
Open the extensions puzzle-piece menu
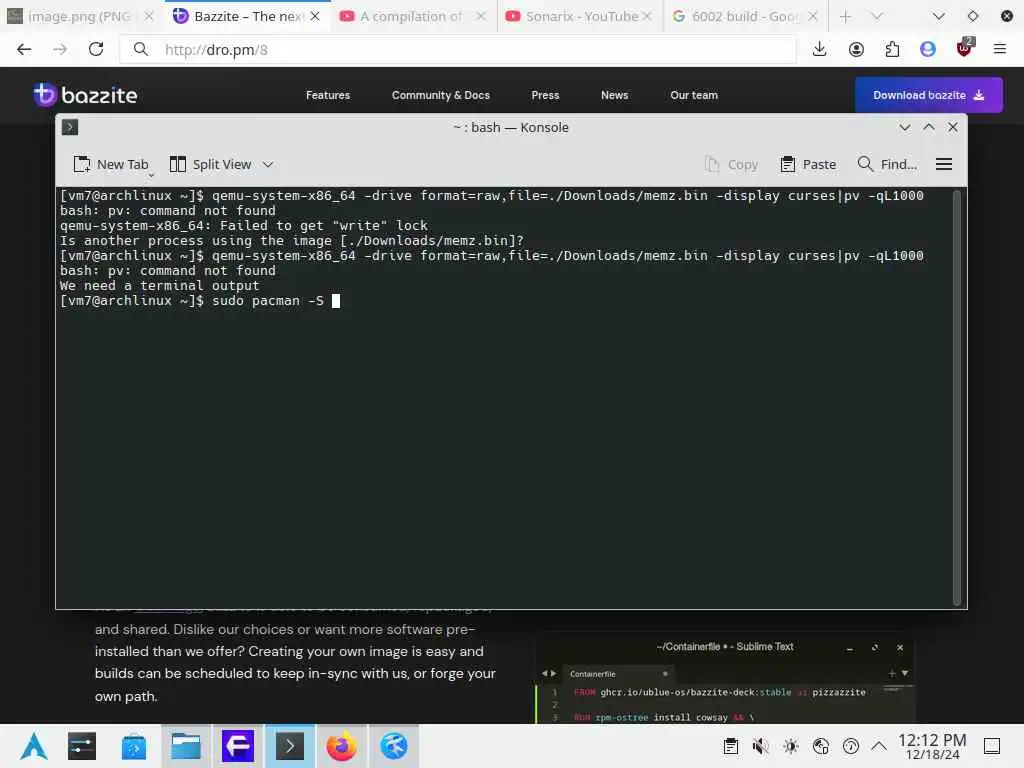tap(892, 50)
